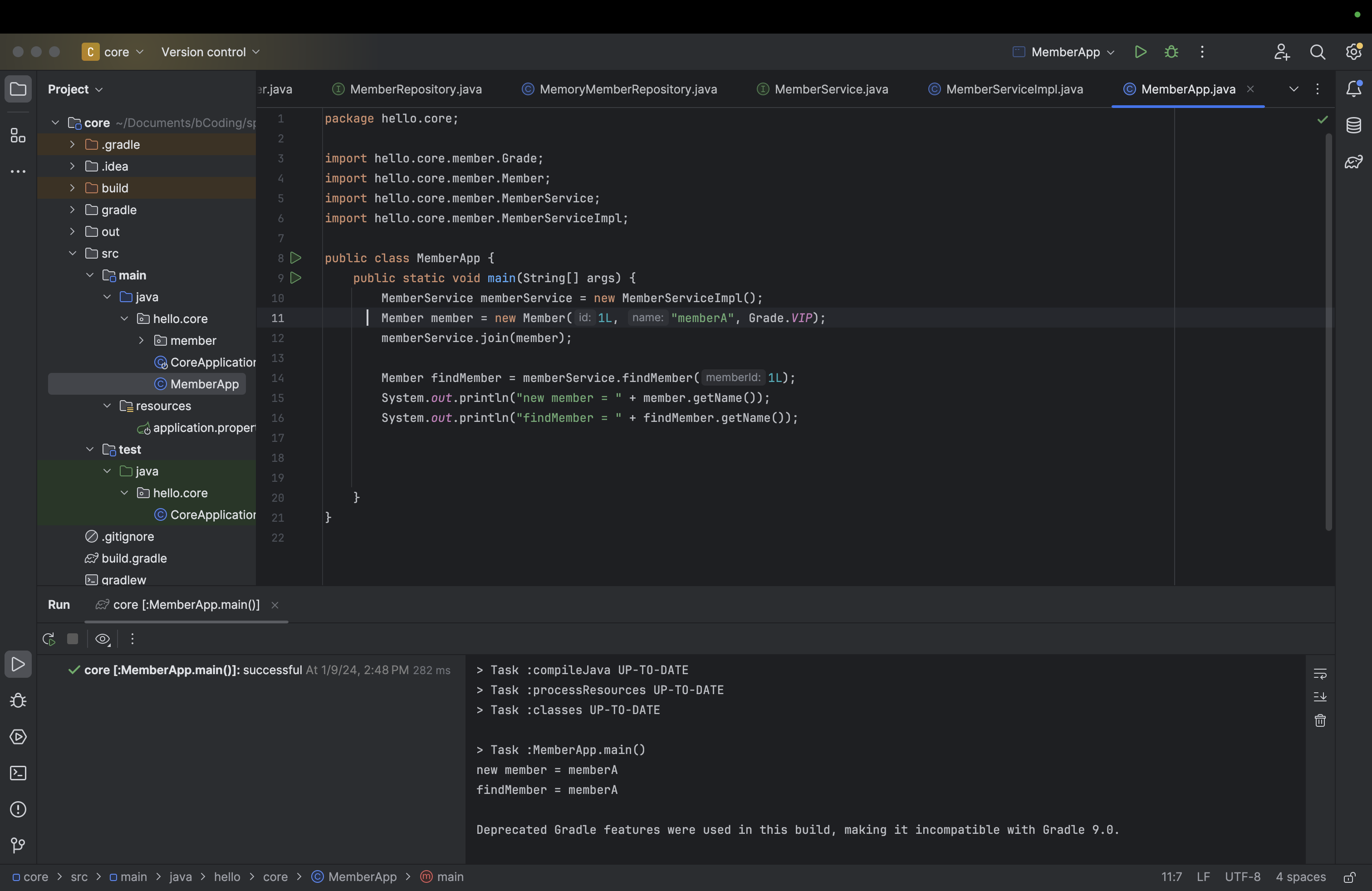Image resolution: width=1372 pixels, height=891 pixels.
Task: Switch to MemoryMemberRepository.java tab
Action: pyautogui.click(x=620, y=89)
